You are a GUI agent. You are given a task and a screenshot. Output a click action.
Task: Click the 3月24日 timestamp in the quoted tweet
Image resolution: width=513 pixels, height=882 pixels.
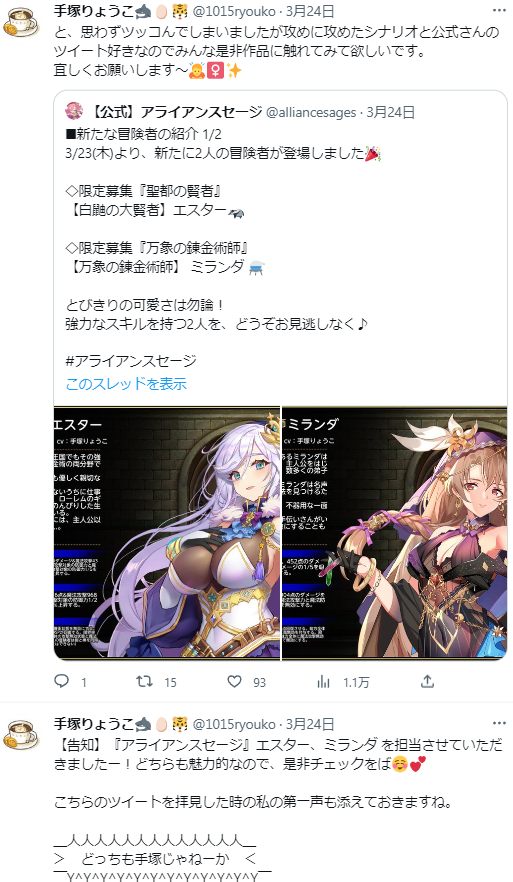pos(390,112)
